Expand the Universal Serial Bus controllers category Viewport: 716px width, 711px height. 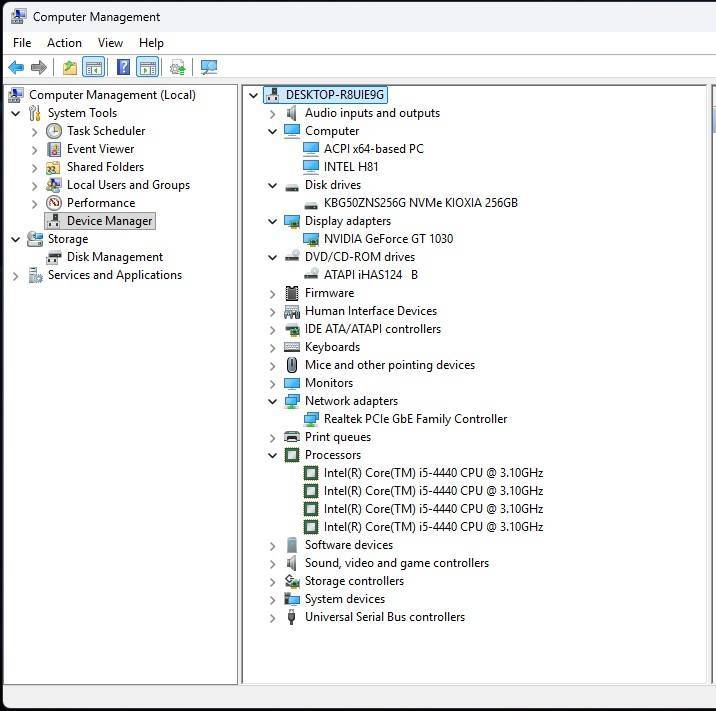(x=272, y=617)
